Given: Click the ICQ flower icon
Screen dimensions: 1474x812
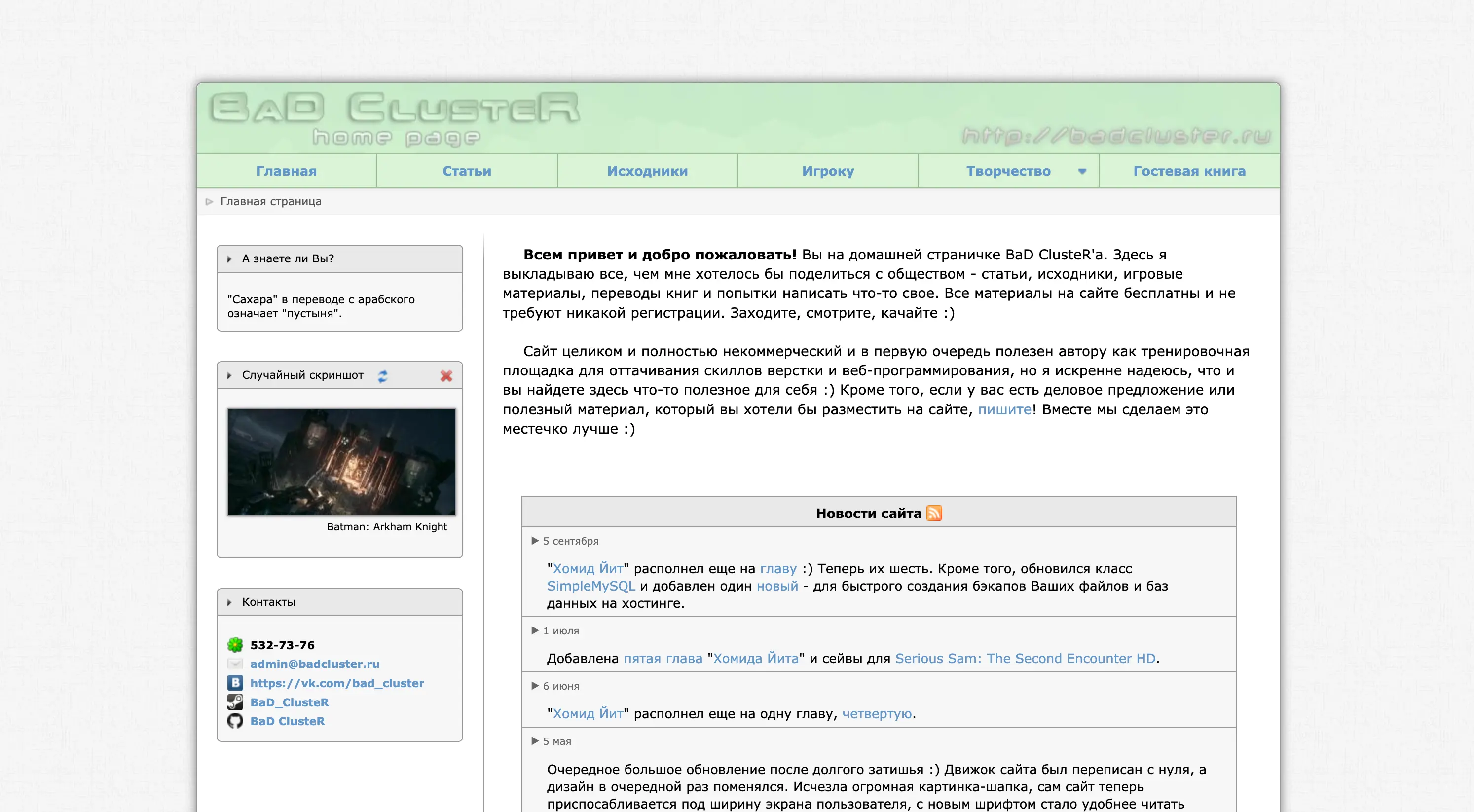Looking at the screenshot, I should tap(235, 645).
